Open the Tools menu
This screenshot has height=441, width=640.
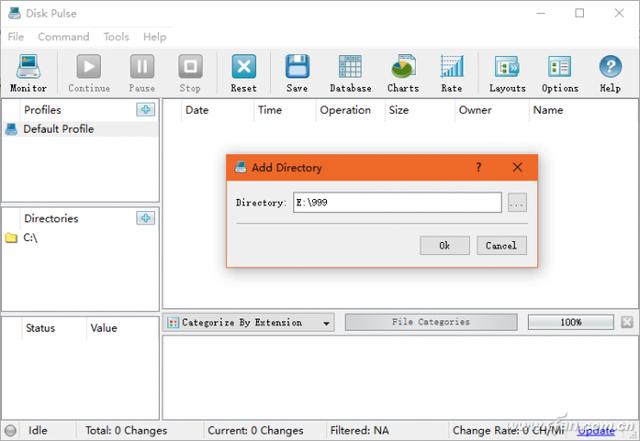116,37
